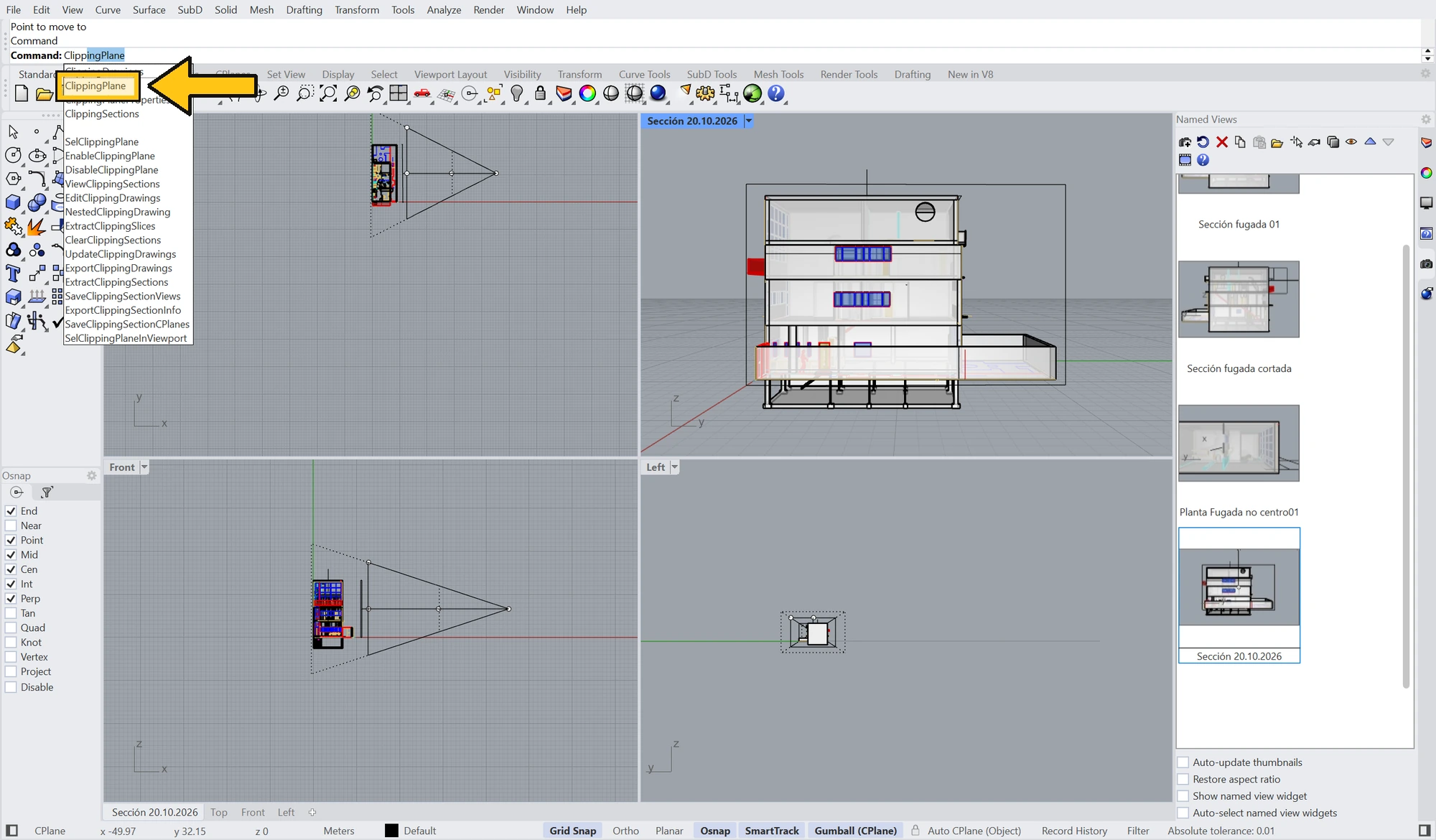Open the Osnap panel gear menu
The image size is (1436, 840).
coord(91,475)
